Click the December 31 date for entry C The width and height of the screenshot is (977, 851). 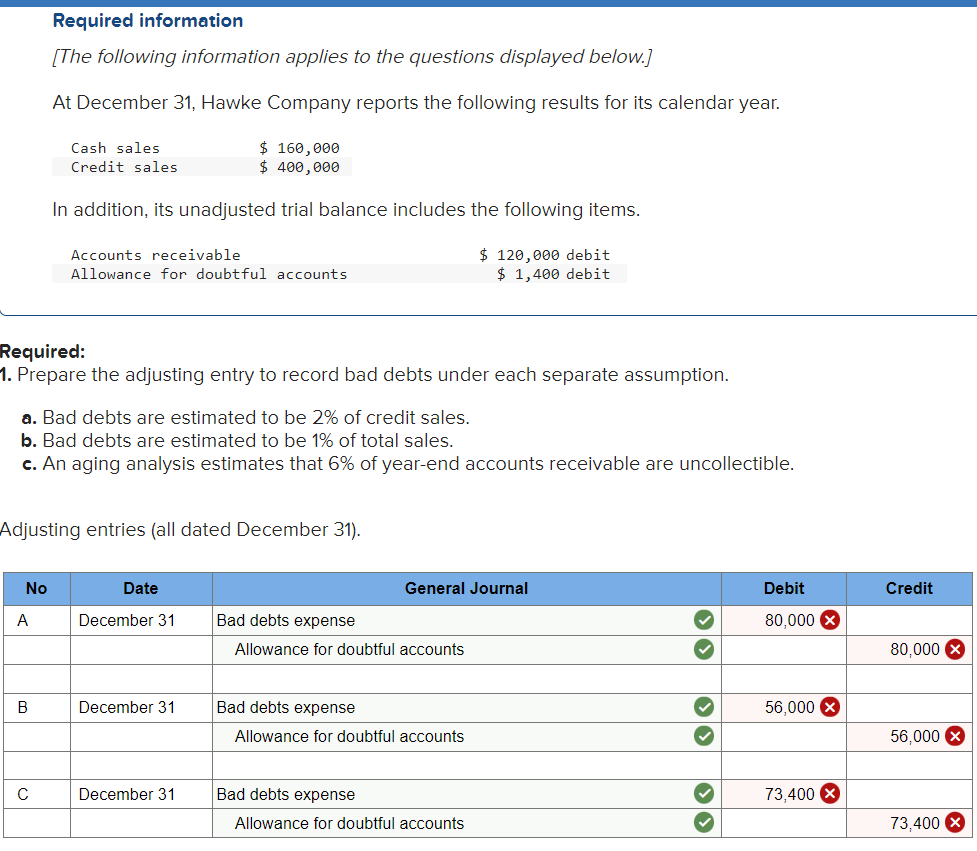[x=126, y=794]
